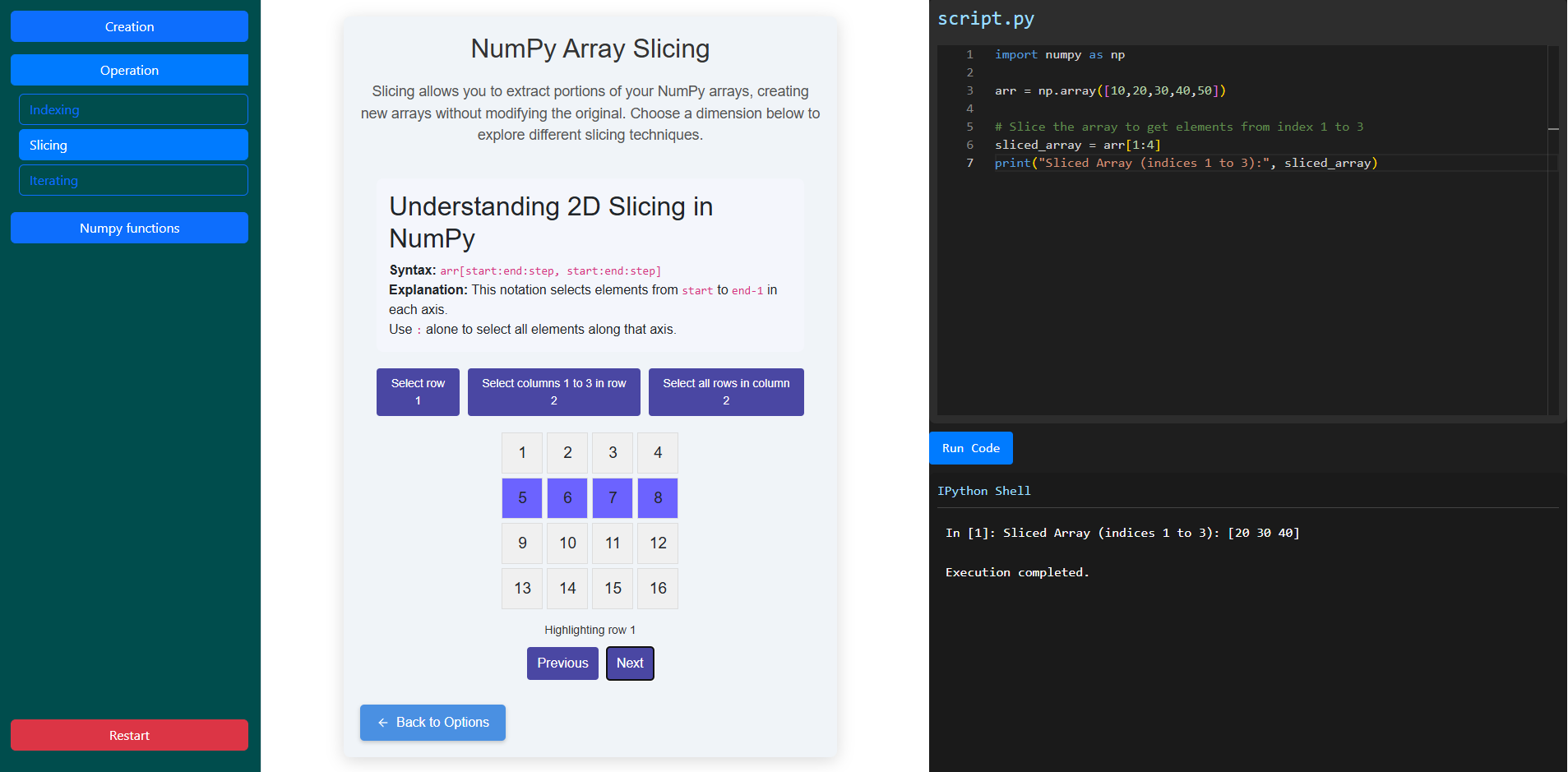This screenshot has height=772, width=1568.
Task: Click the Back to Options arrow button
Action: coord(432,722)
